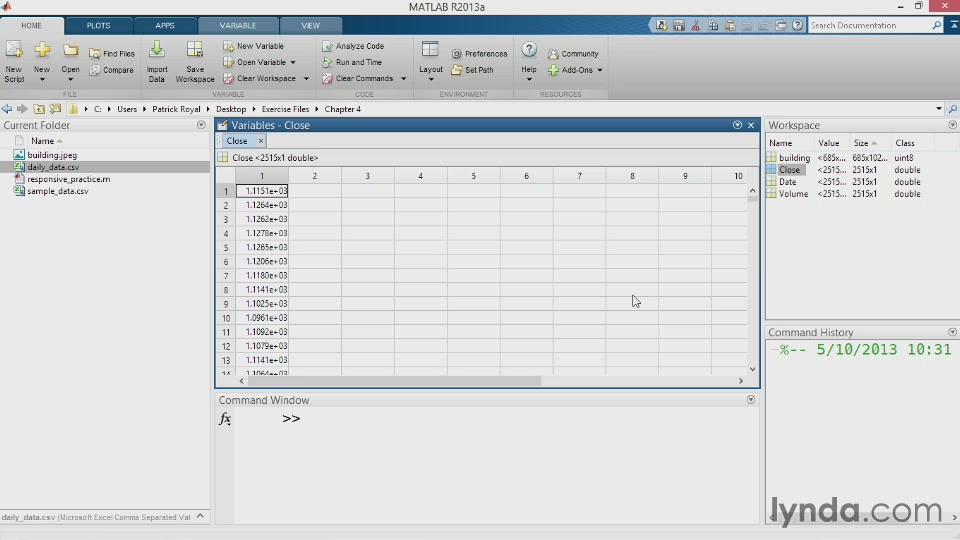This screenshot has width=960, height=540.
Task: Click the quick access Help icon
Action: click(x=797, y=25)
